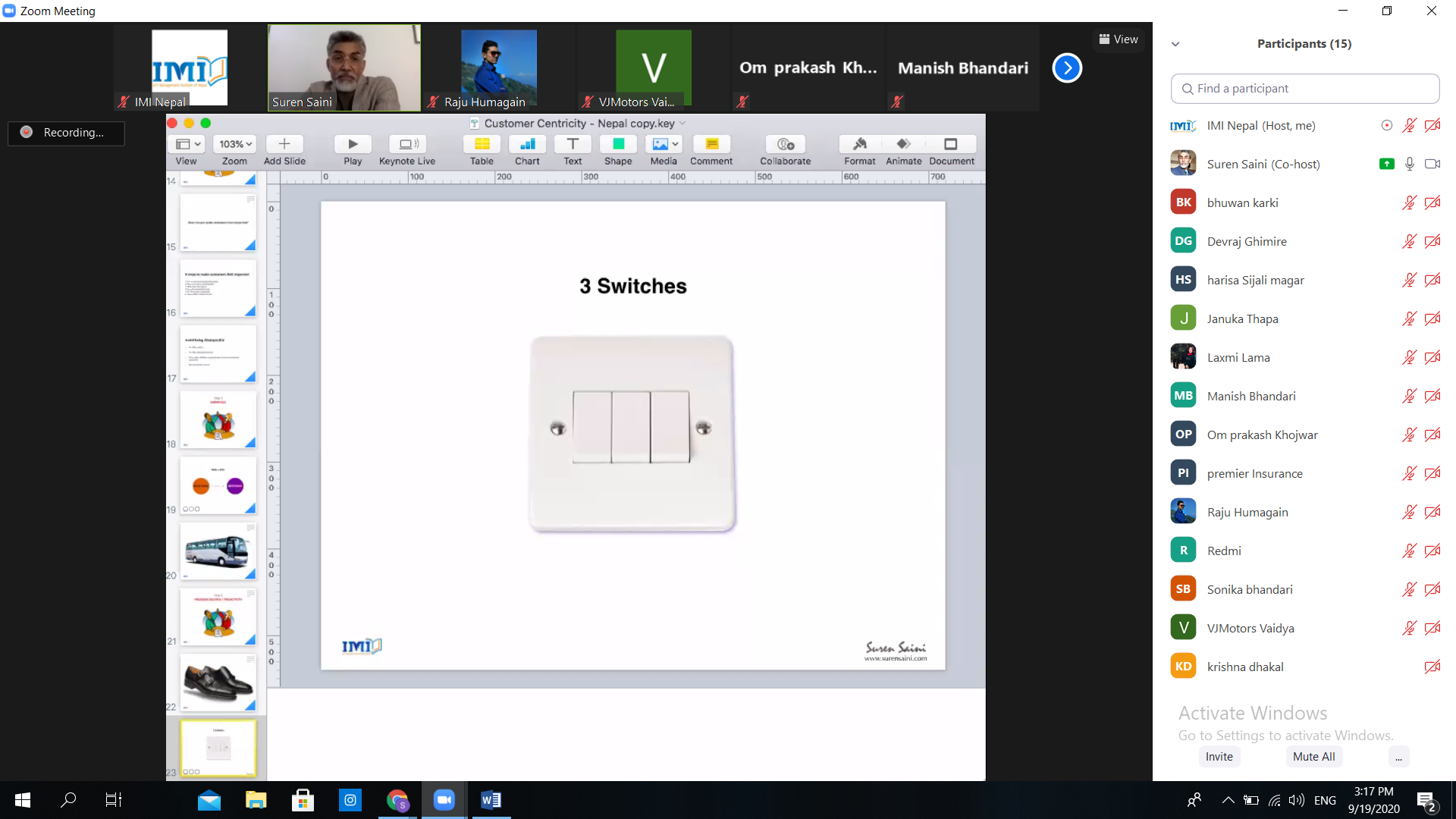Click the Play icon in Keynote toolbar
Screen dimensions: 1456x819
pyautogui.click(x=353, y=144)
